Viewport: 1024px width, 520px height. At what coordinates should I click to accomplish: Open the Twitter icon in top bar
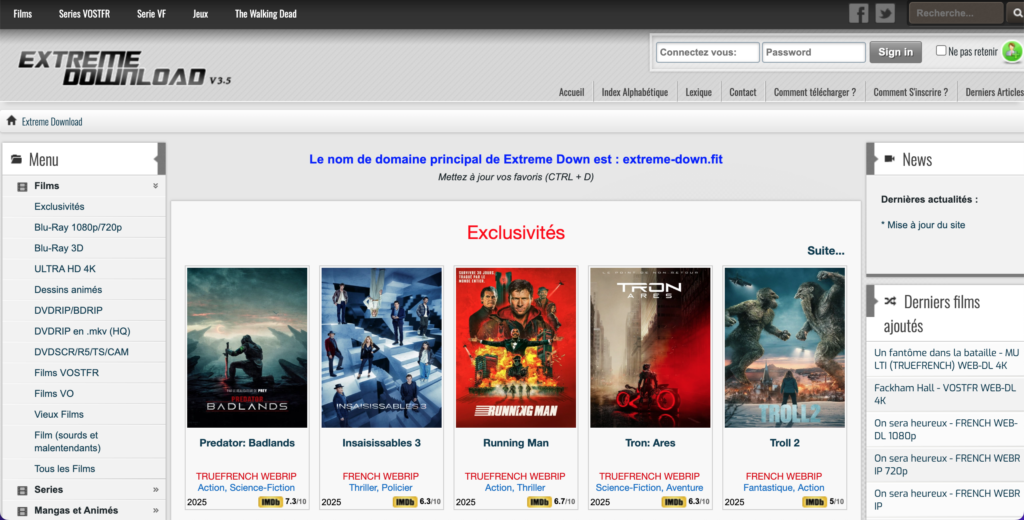(x=885, y=13)
